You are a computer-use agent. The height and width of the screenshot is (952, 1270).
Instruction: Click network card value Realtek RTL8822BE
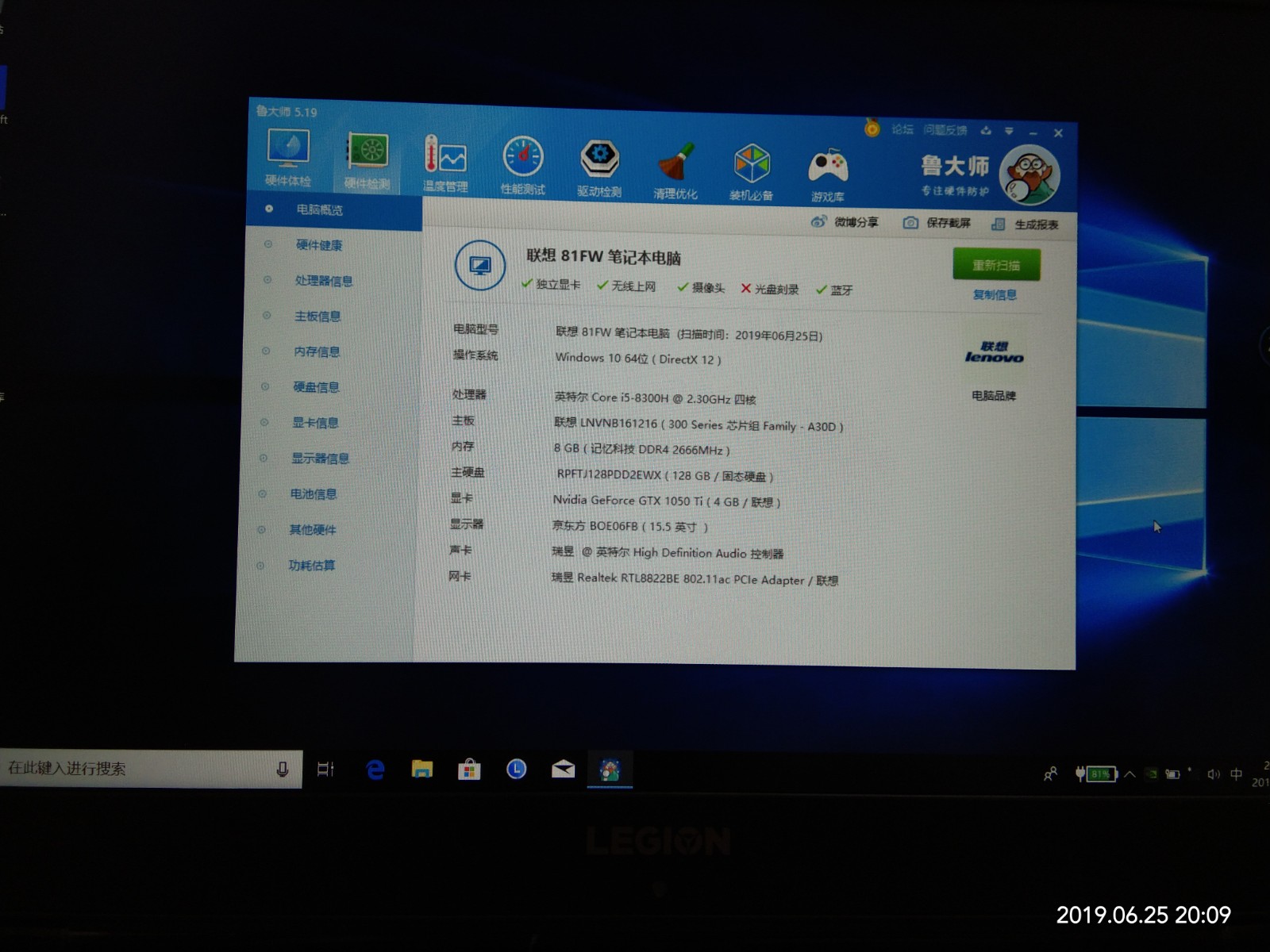click(695, 579)
